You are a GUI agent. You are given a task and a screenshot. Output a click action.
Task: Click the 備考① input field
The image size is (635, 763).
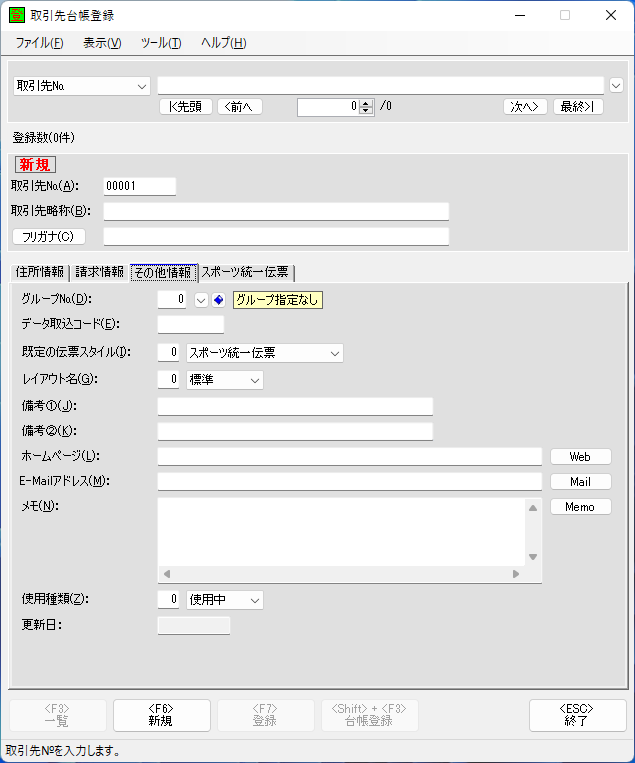click(295, 406)
